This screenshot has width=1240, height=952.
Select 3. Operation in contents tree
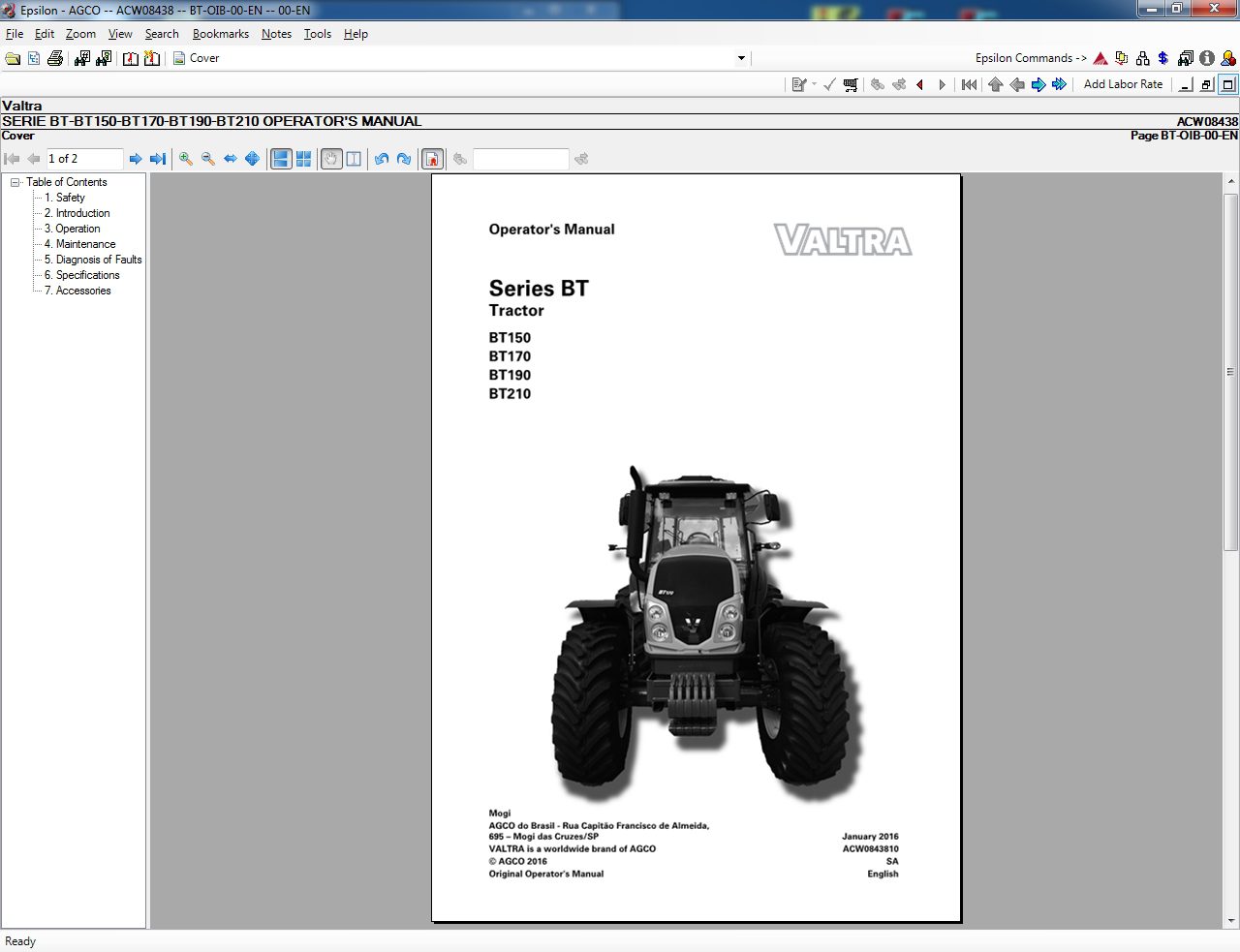click(x=72, y=229)
